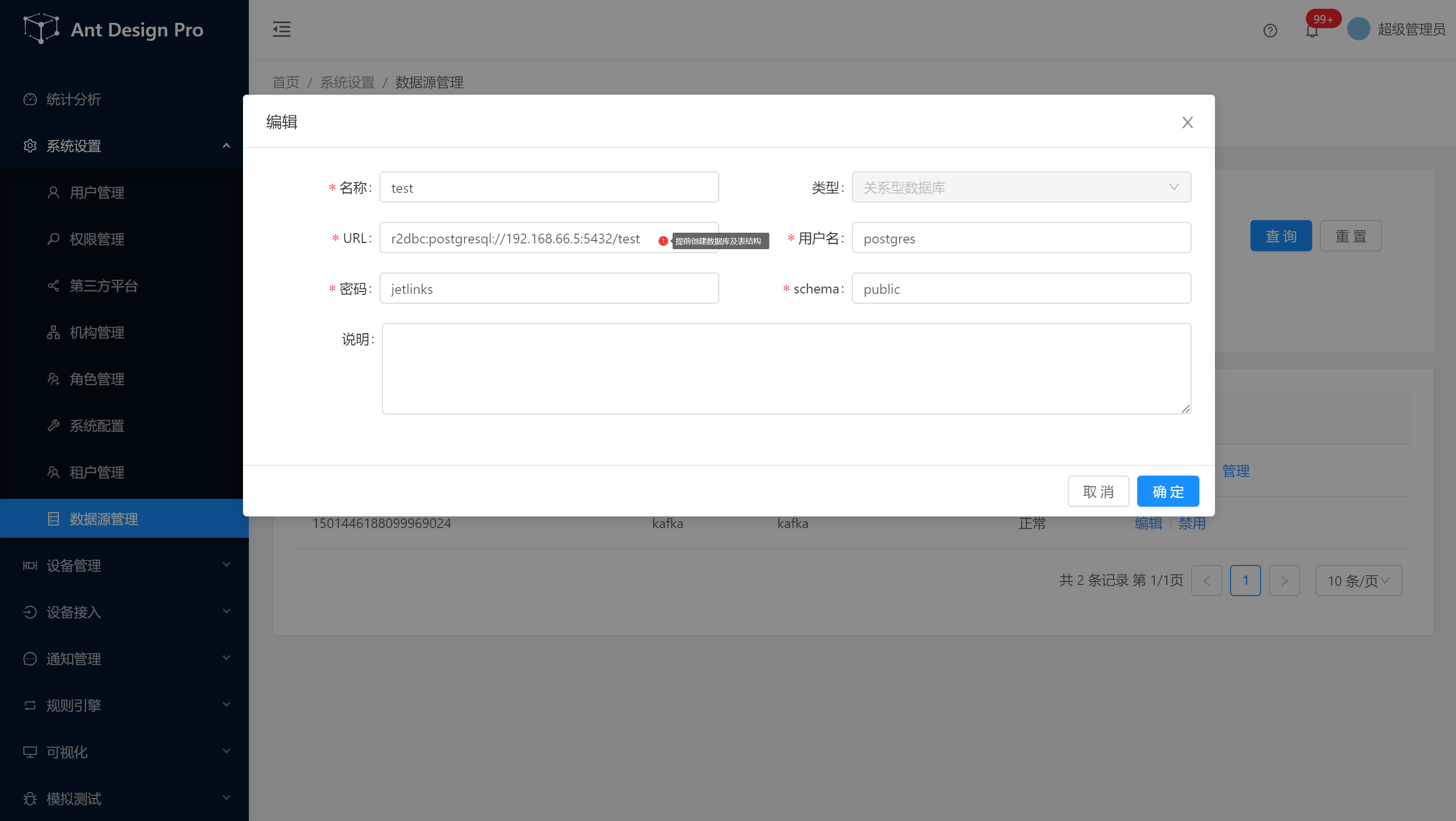The image size is (1456, 821).
Task: Open the 10 条/页 page size dropdown
Action: click(x=1359, y=581)
